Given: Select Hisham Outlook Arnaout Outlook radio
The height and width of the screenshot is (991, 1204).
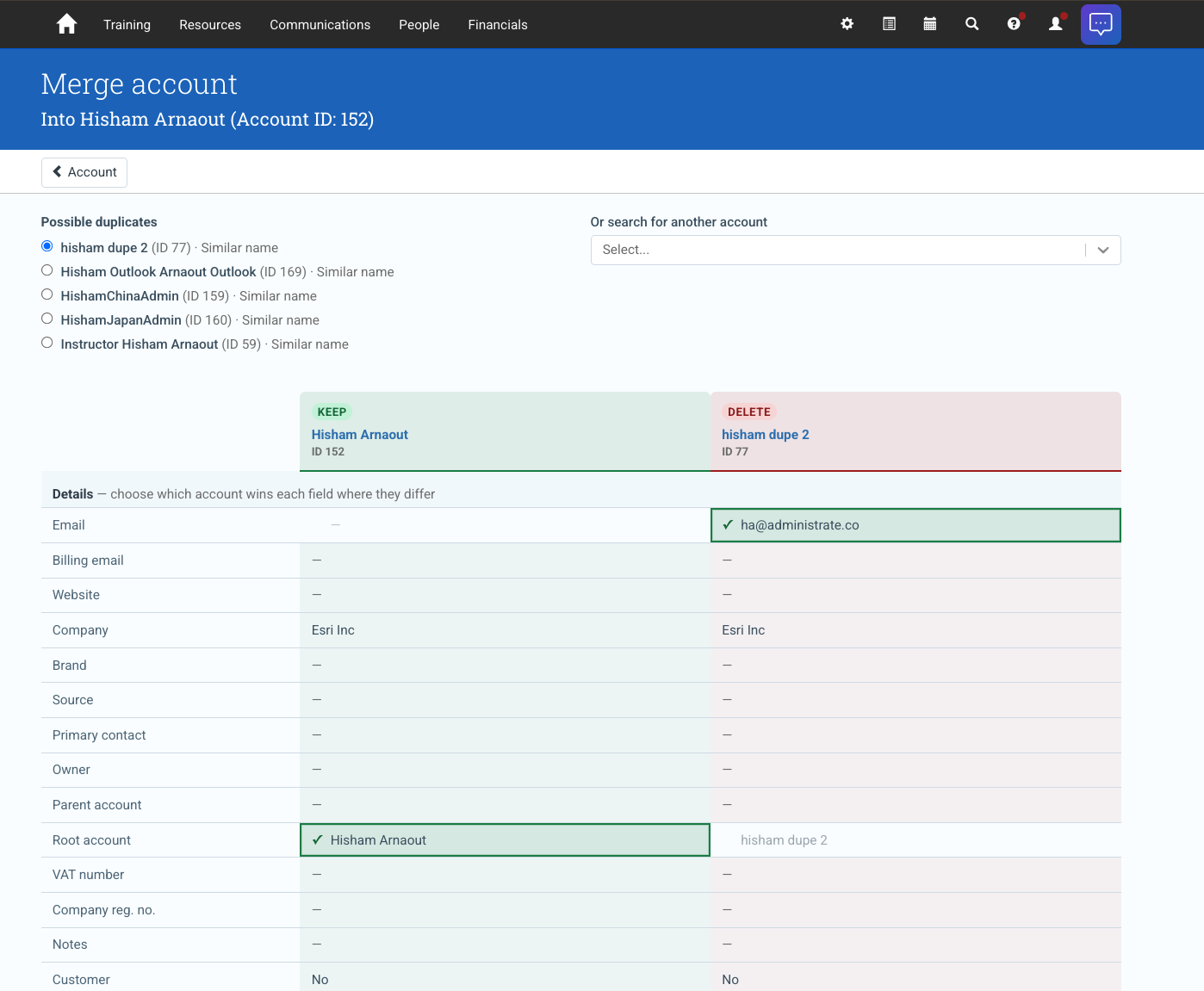Looking at the screenshot, I should click(x=47, y=270).
